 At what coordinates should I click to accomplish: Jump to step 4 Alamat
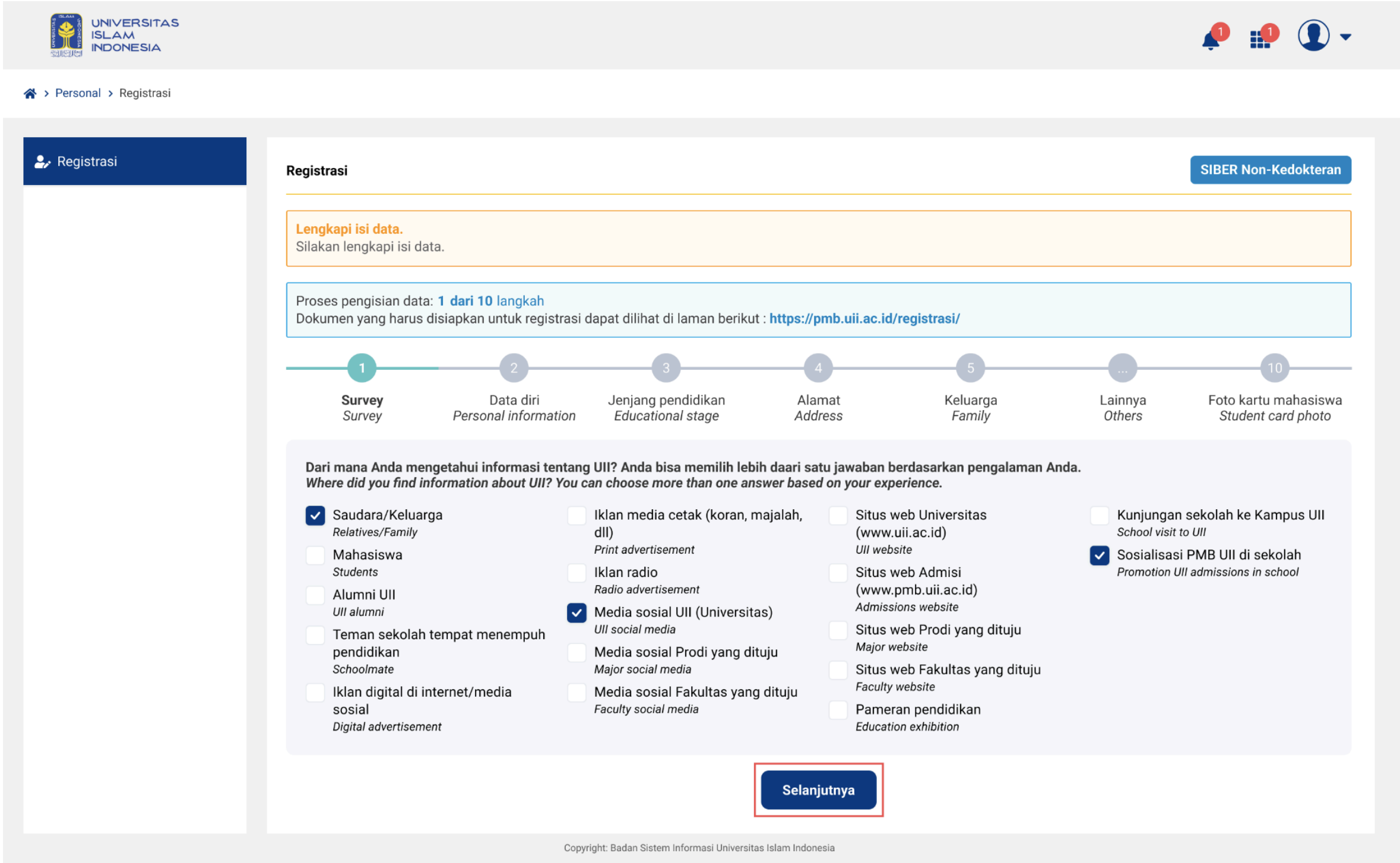click(818, 368)
